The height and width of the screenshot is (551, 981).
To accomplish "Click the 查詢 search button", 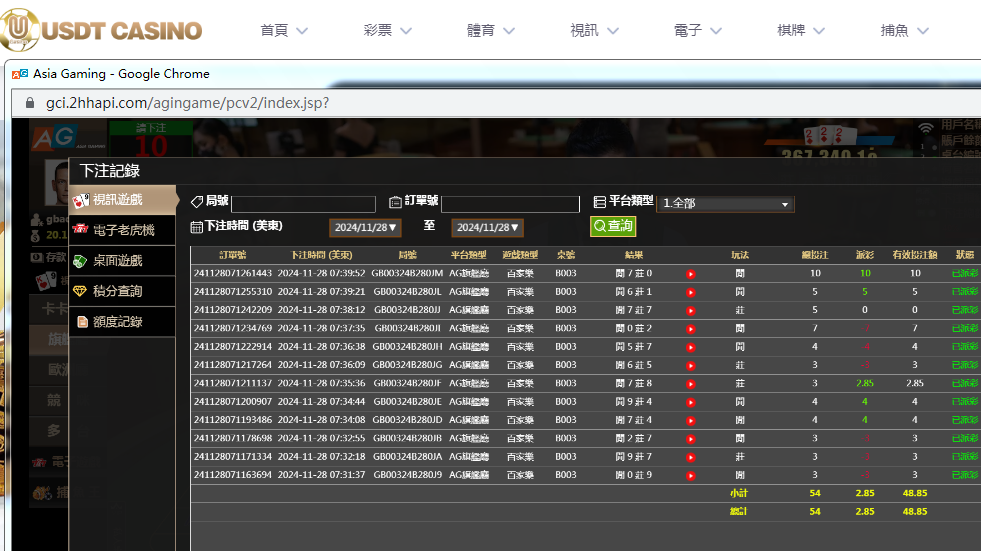I will point(613,227).
